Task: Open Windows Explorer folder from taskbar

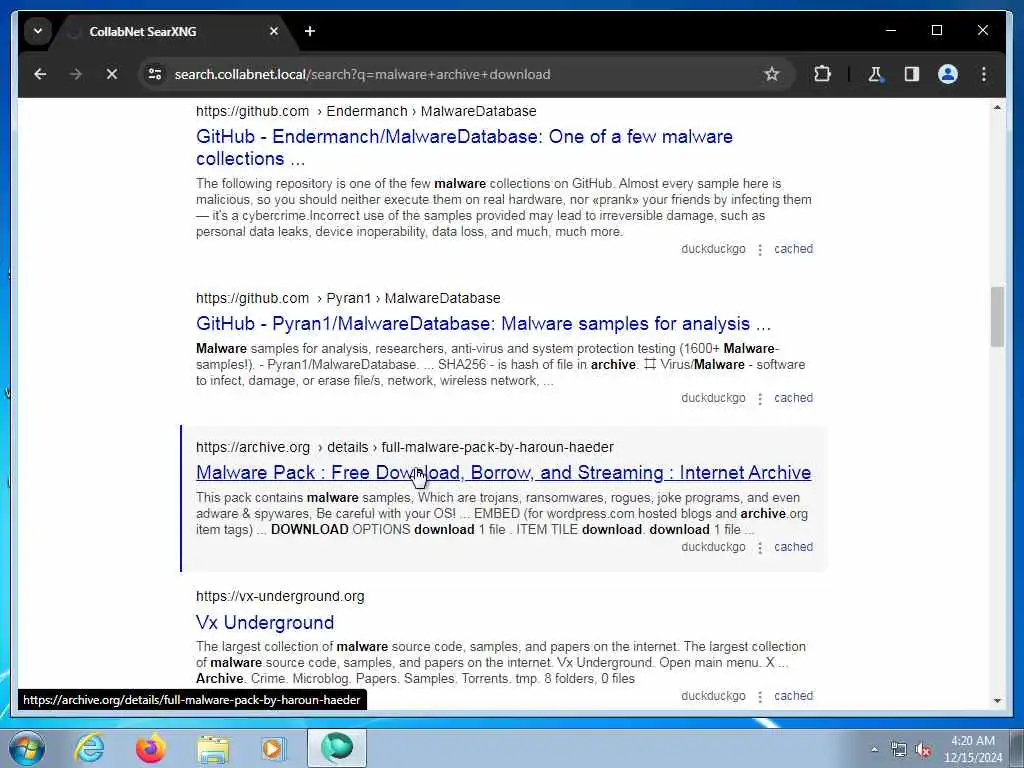Action: click(213, 748)
